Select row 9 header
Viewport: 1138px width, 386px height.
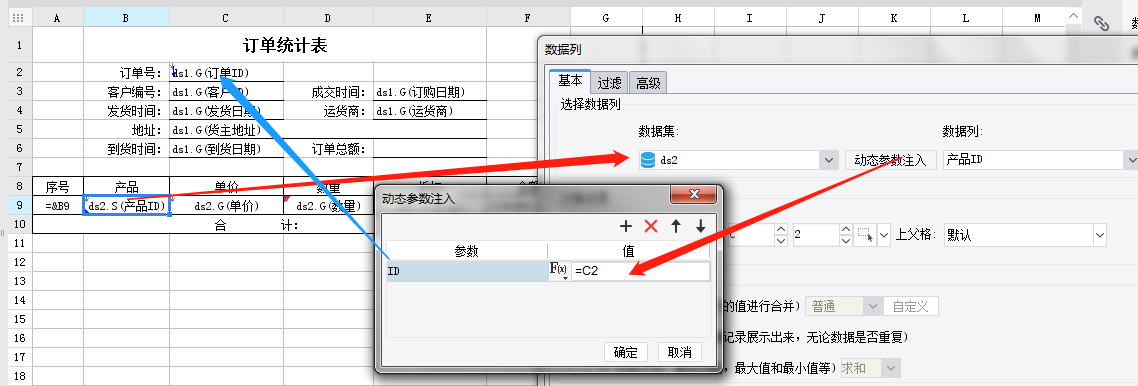pyautogui.click(x=20, y=205)
